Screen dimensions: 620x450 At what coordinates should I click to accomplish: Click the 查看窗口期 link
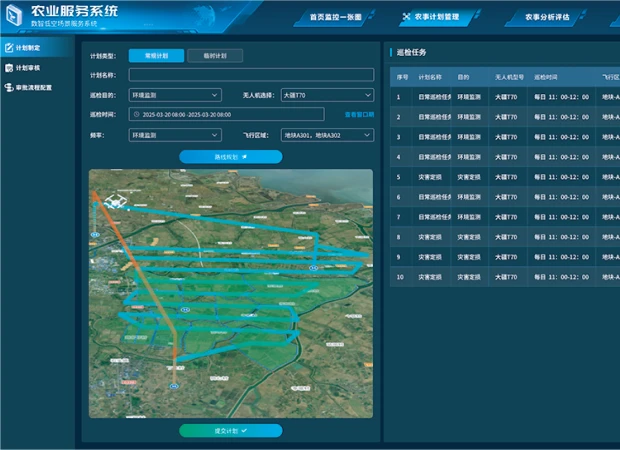coord(360,115)
